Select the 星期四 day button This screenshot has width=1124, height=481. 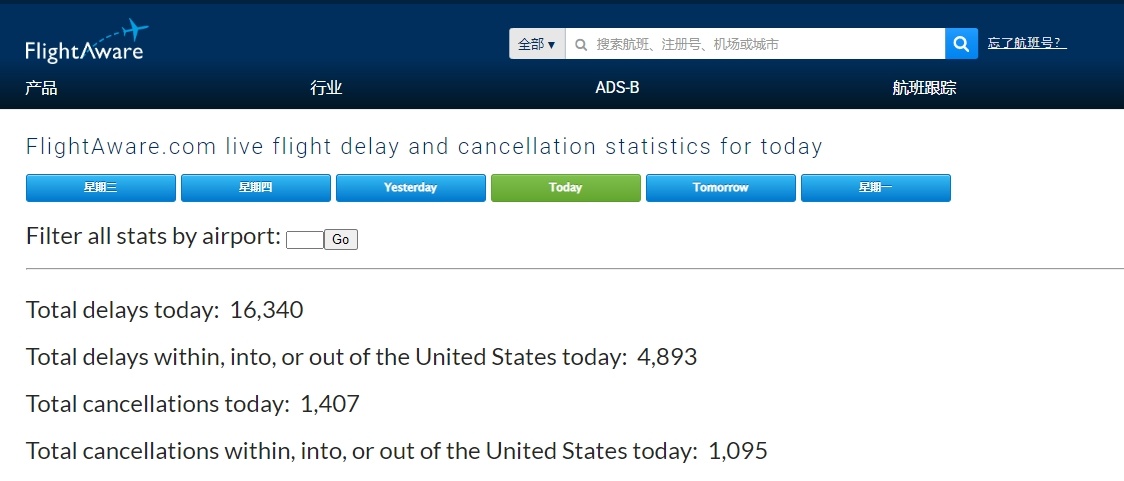256,188
